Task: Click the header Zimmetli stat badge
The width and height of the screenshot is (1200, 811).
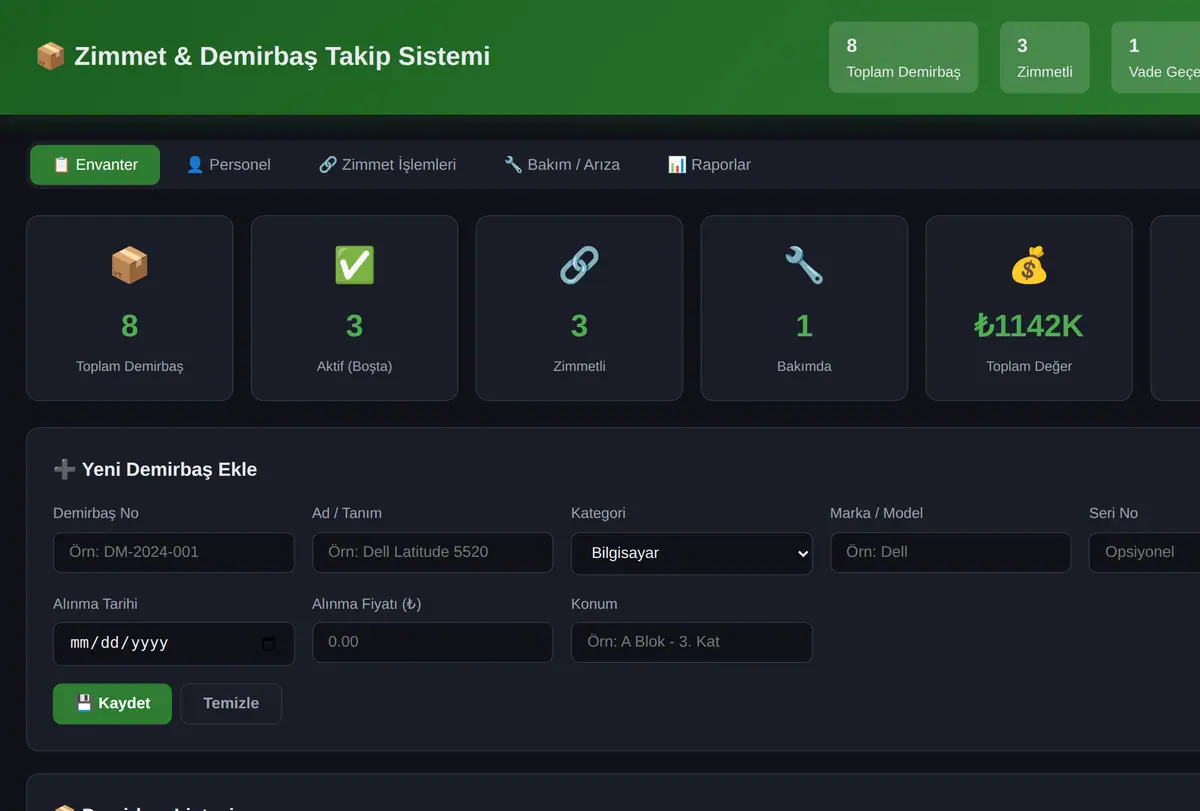Action: click(1045, 58)
